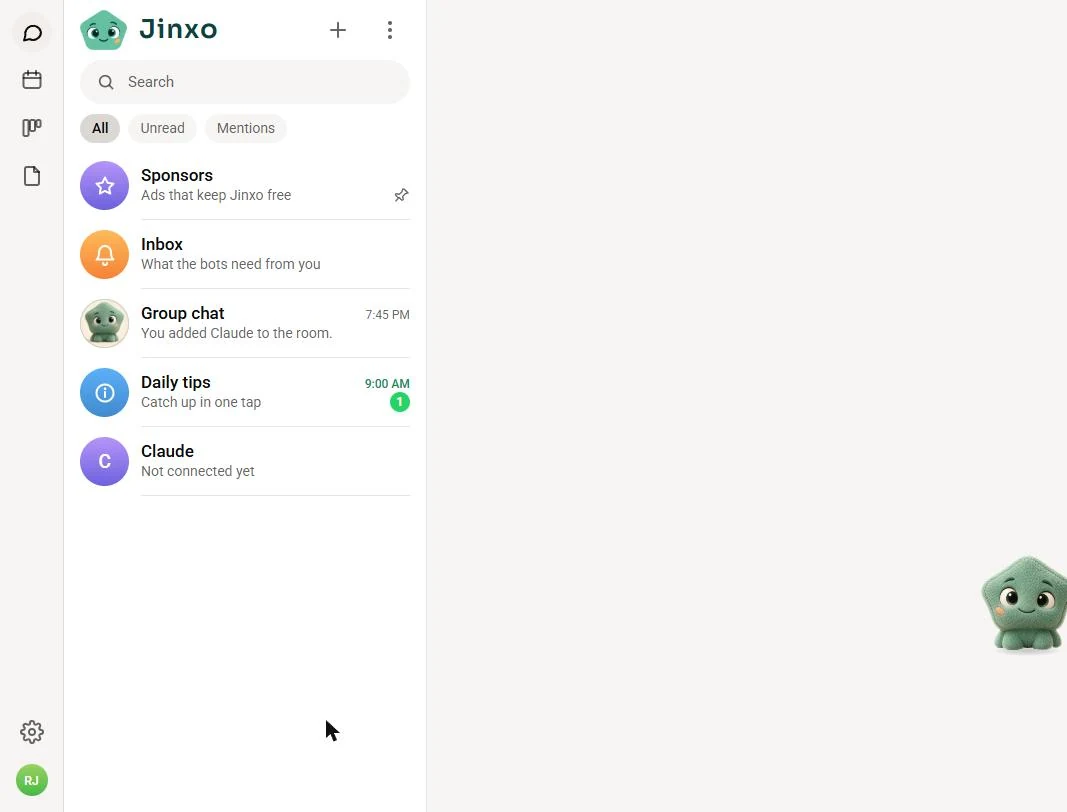Click the search magnifier icon
The width and height of the screenshot is (1067, 812).
tap(106, 82)
